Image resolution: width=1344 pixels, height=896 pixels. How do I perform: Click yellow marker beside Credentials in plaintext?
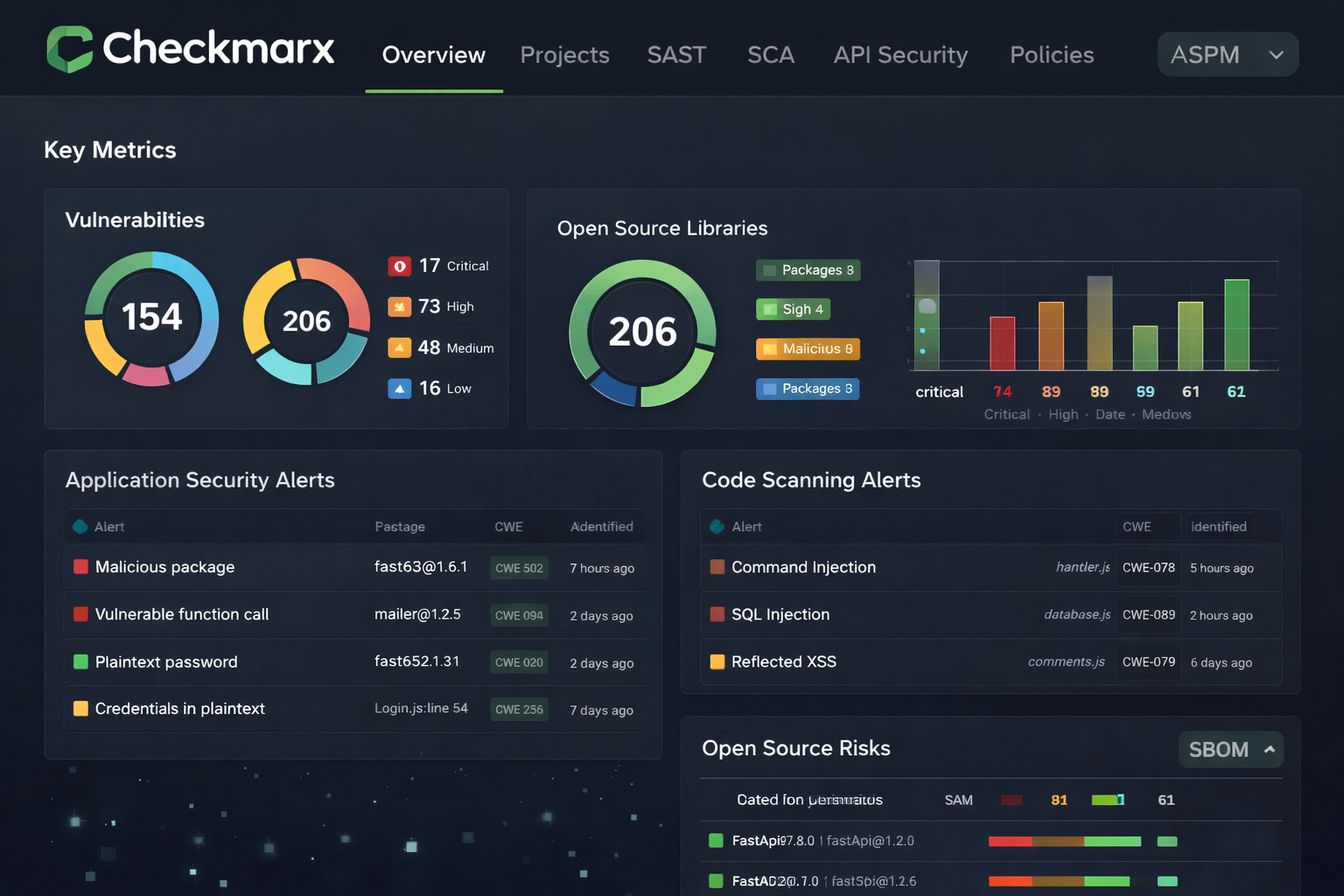[x=80, y=709]
